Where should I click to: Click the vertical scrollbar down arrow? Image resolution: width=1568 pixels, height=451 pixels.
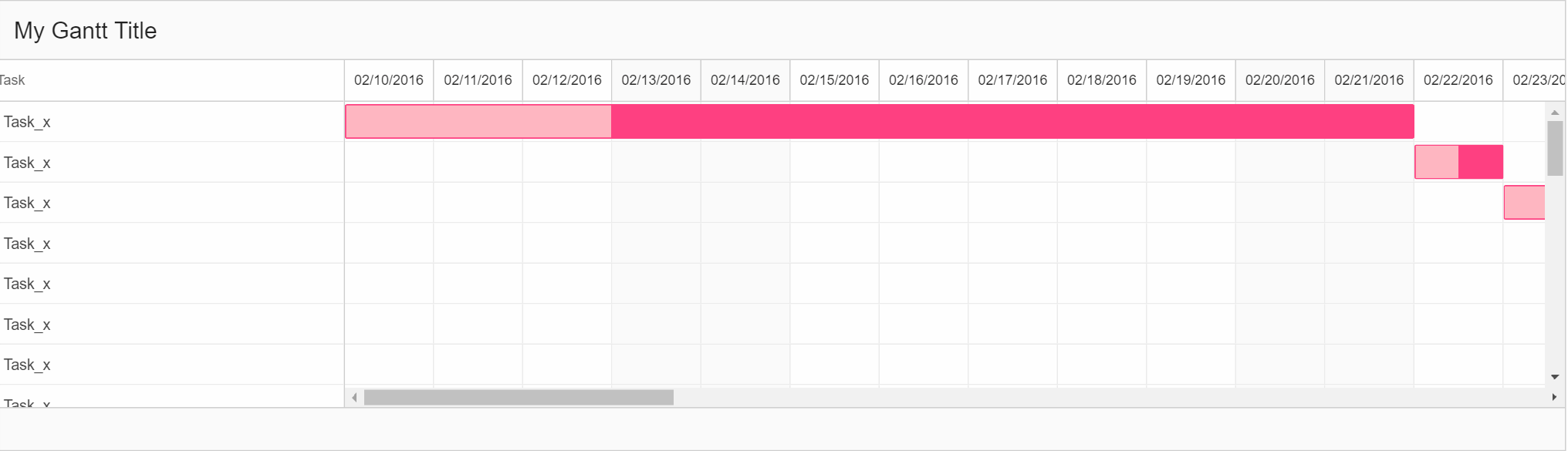click(x=1555, y=377)
